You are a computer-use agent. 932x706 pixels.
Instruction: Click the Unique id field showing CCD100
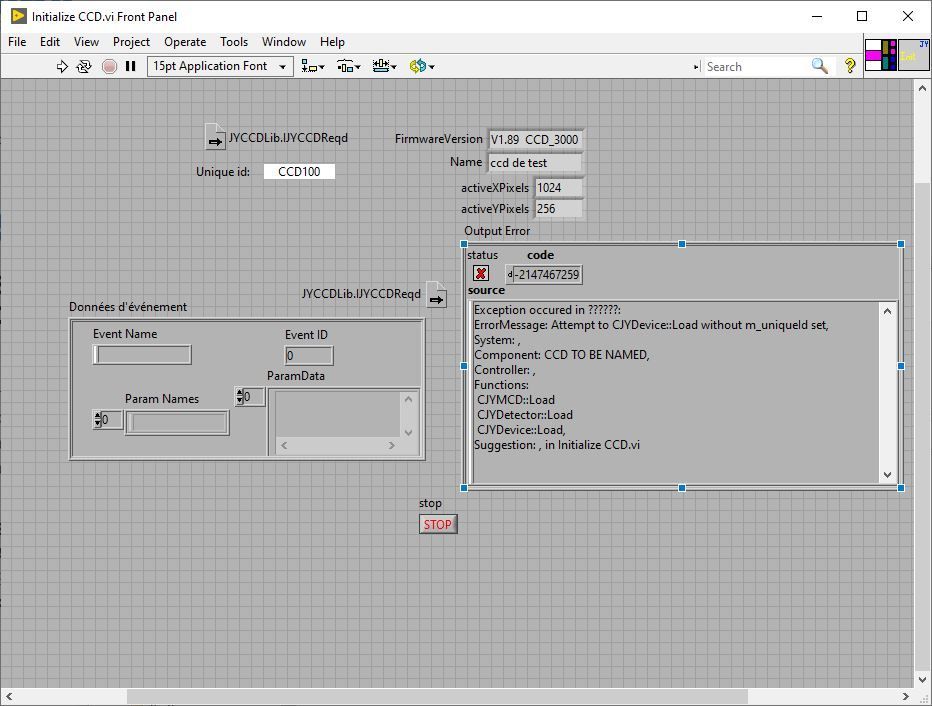pyautogui.click(x=299, y=172)
